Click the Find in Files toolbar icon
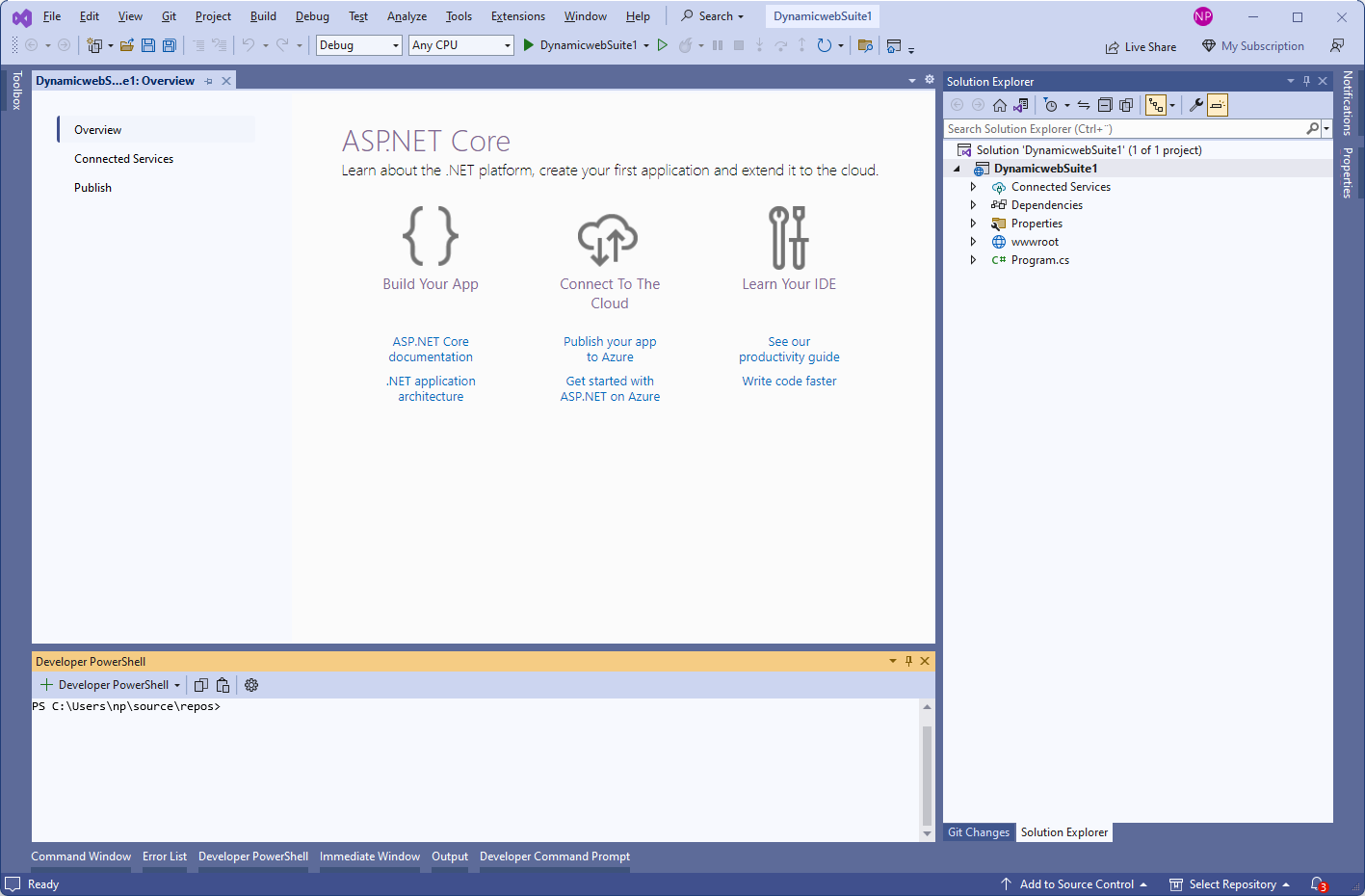Screen dimensions: 1365x896 click(x=865, y=45)
